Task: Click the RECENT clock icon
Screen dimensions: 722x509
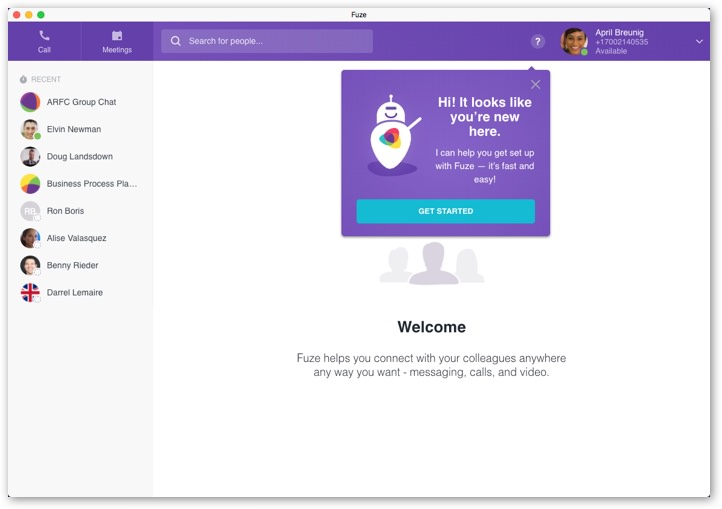Action: coord(23,79)
